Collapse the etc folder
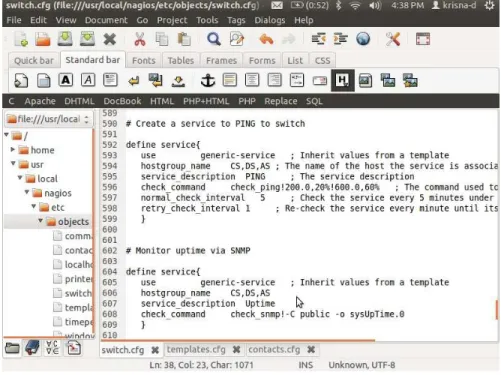 [x=34, y=206]
